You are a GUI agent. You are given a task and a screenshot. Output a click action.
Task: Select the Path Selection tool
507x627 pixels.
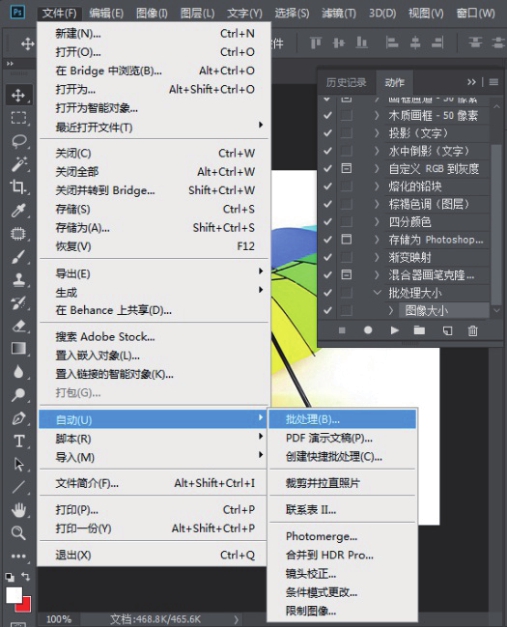coord(18,464)
